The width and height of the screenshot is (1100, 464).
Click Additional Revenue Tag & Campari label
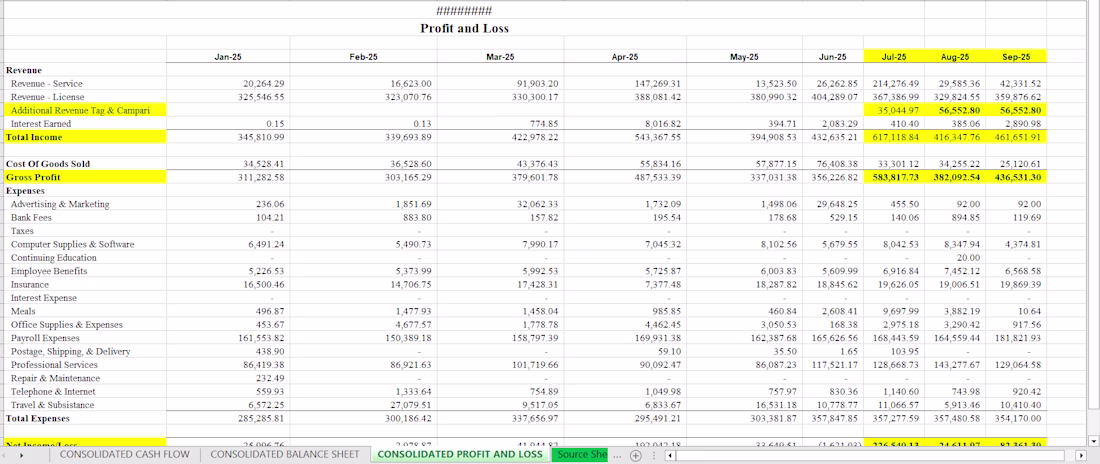click(80, 110)
